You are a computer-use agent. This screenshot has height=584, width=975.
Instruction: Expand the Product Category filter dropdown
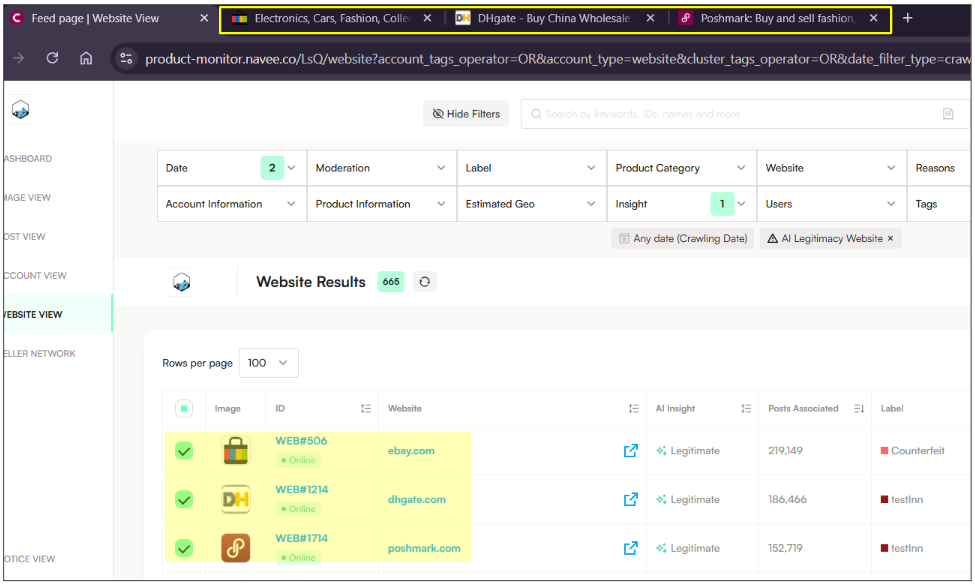tap(682, 168)
